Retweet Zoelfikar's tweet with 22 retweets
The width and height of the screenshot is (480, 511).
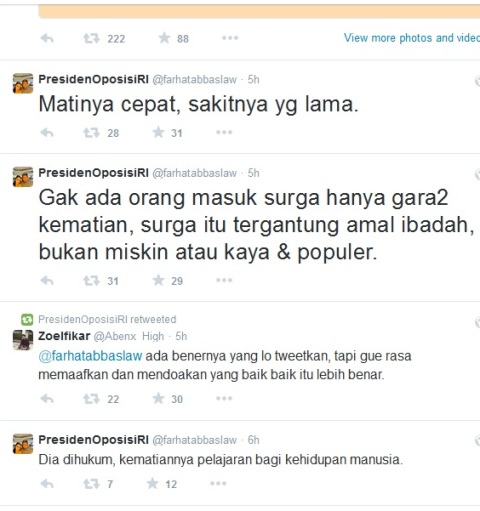tap(91, 399)
